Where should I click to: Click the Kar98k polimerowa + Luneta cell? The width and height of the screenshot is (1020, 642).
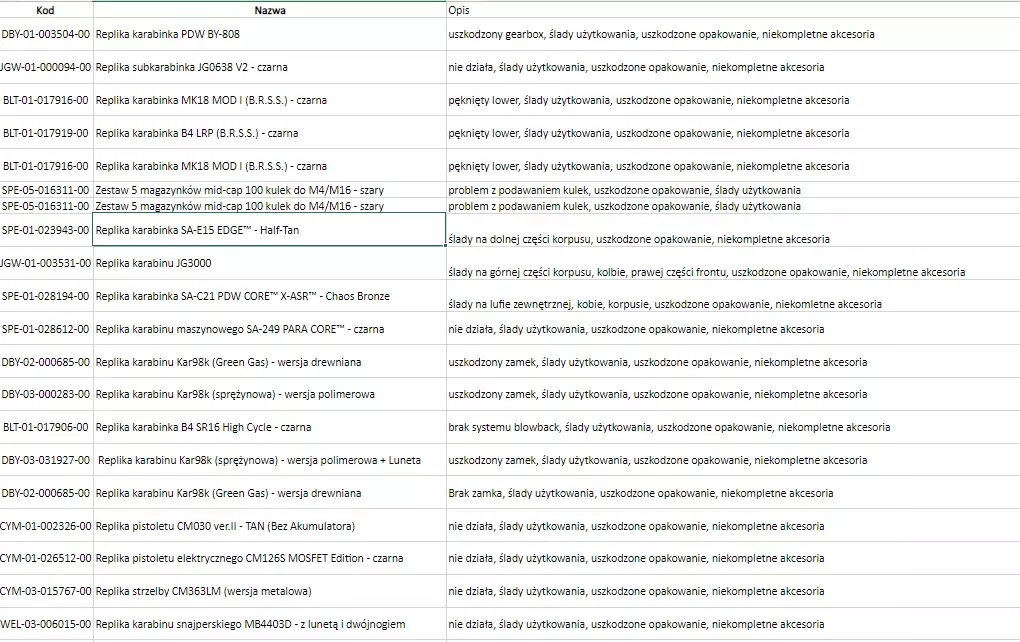(x=259, y=460)
